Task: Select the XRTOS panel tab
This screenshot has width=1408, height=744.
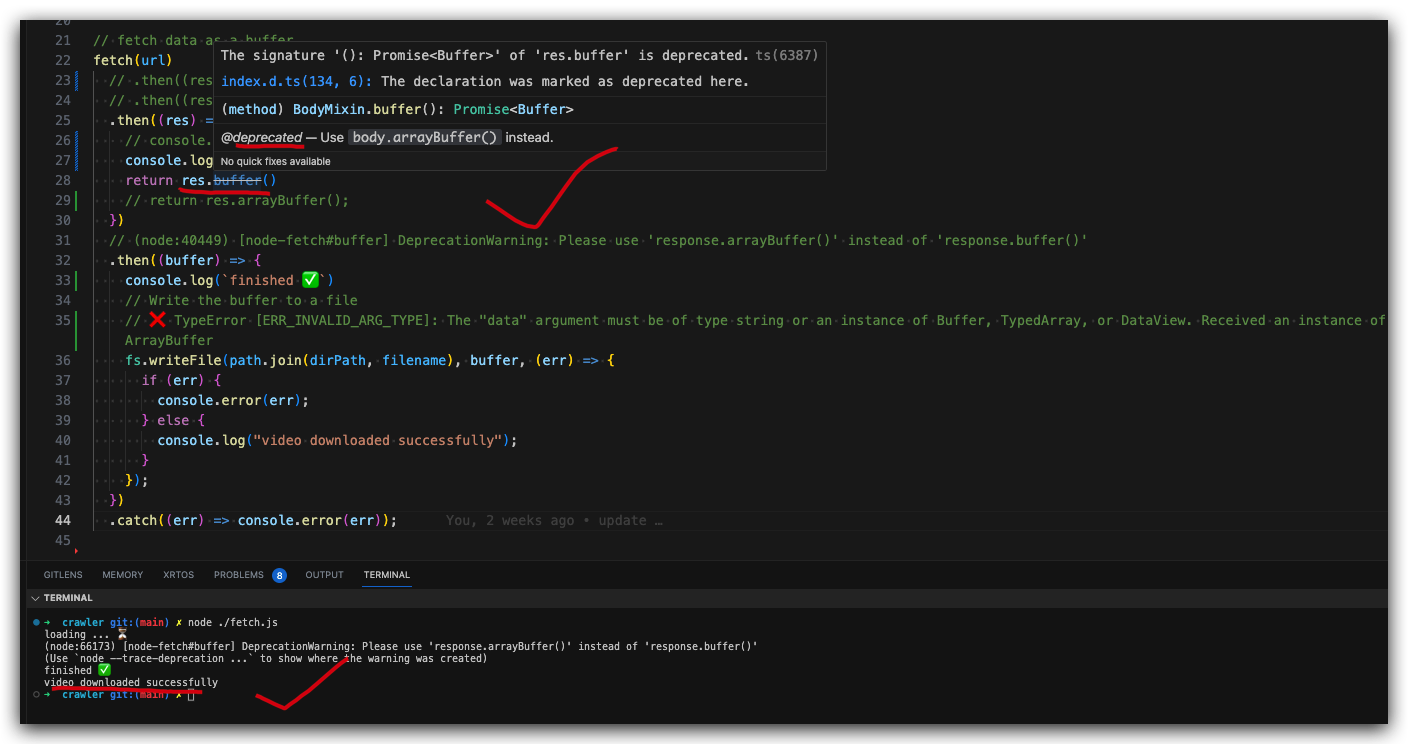Action: click(x=178, y=575)
